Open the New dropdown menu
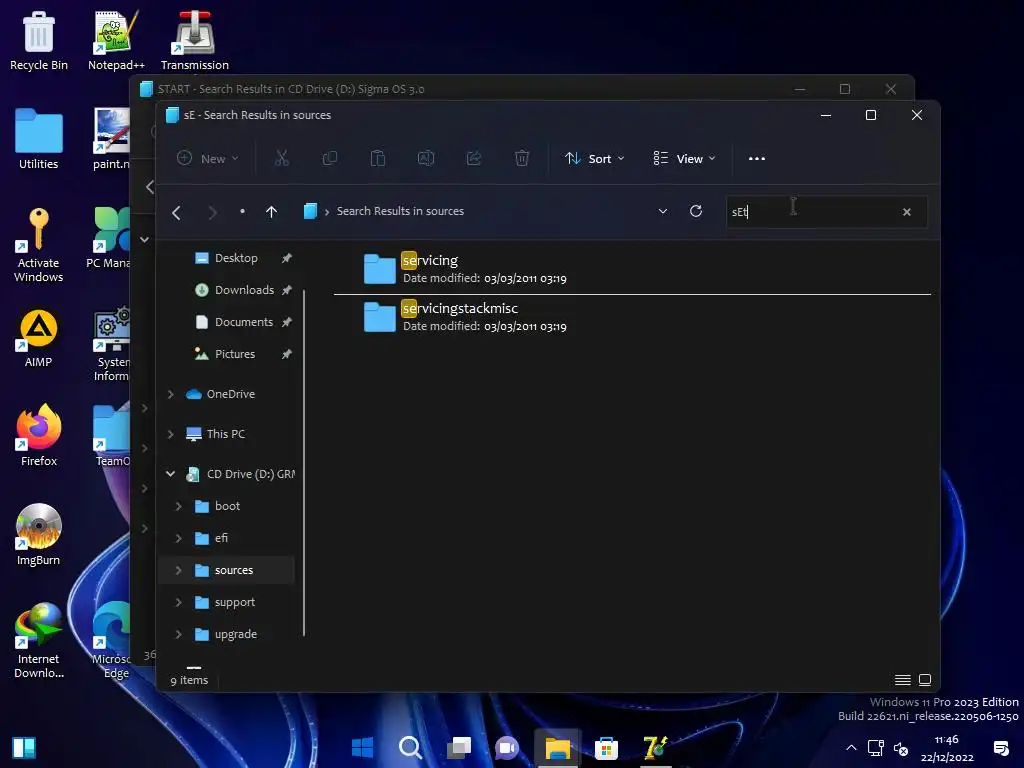 pyautogui.click(x=208, y=159)
